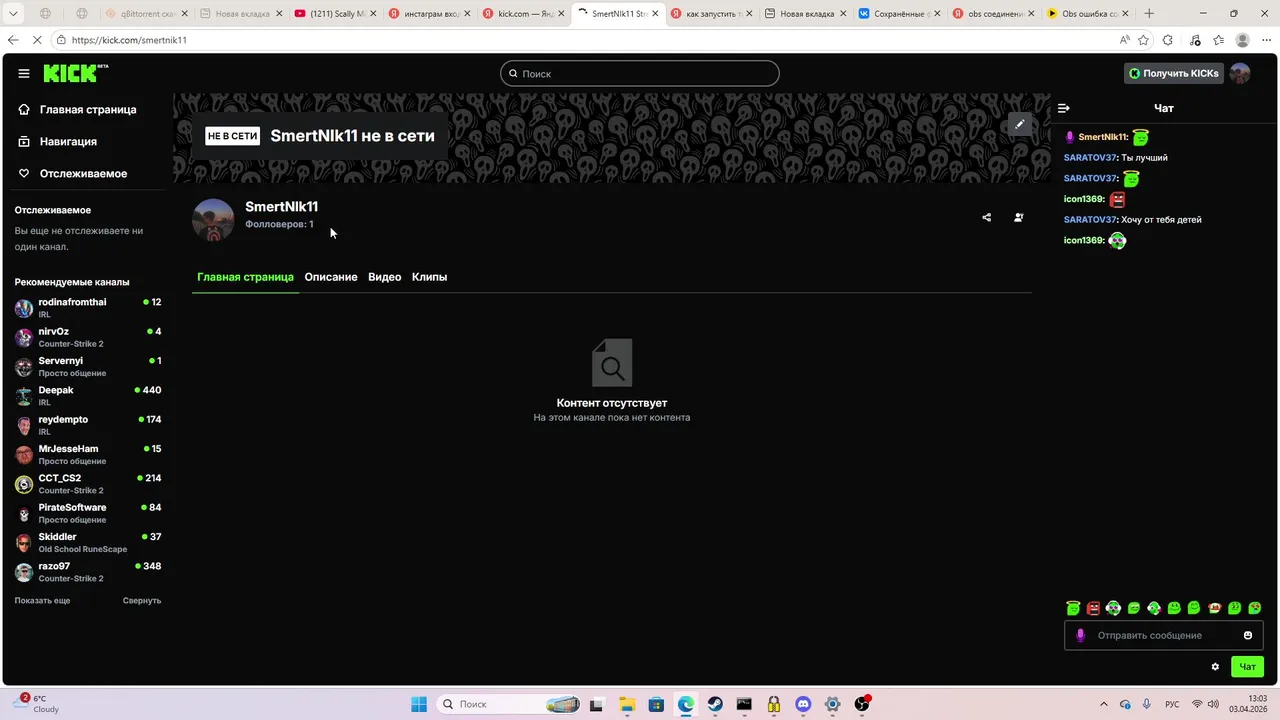Open the SmertNIk11 channel avatar

[213, 220]
